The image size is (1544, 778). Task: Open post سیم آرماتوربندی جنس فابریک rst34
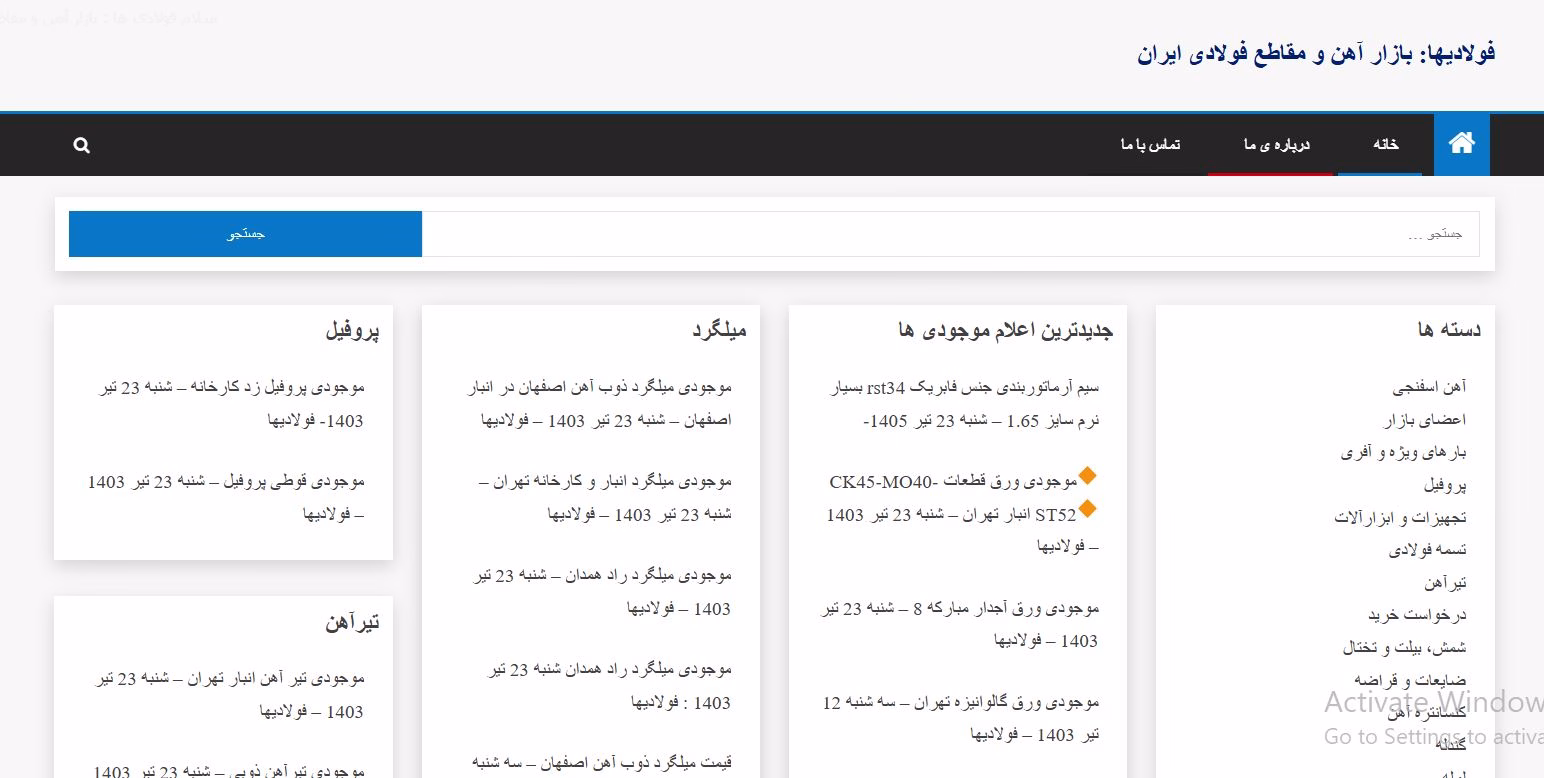965,403
